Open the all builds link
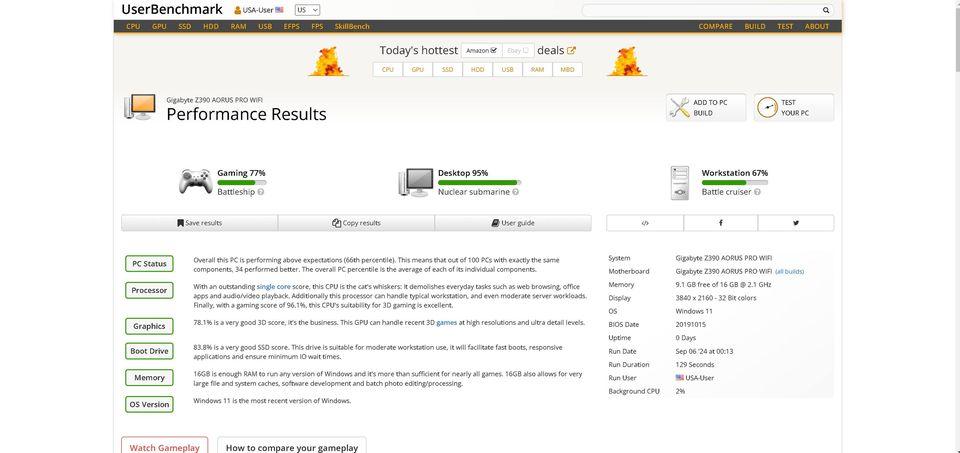960x453 pixels. coord(790,271)
